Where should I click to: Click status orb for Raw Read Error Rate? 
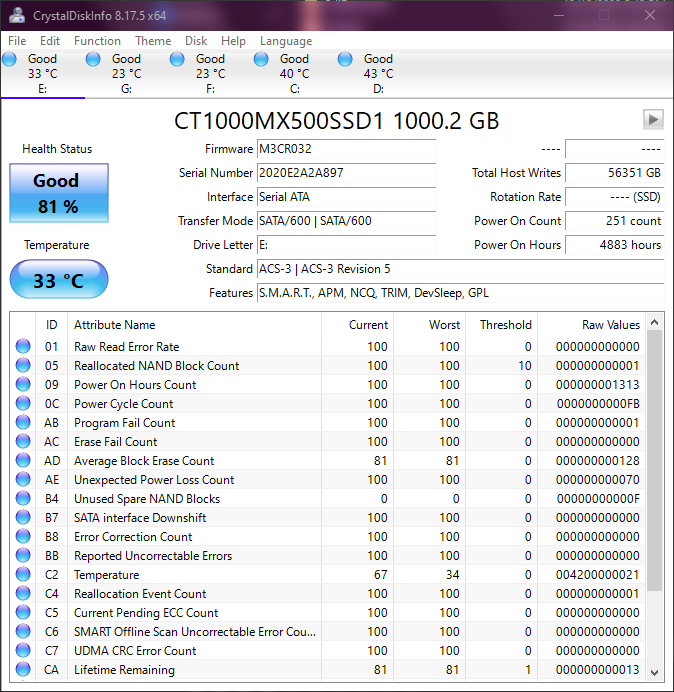tap(23, 346)
